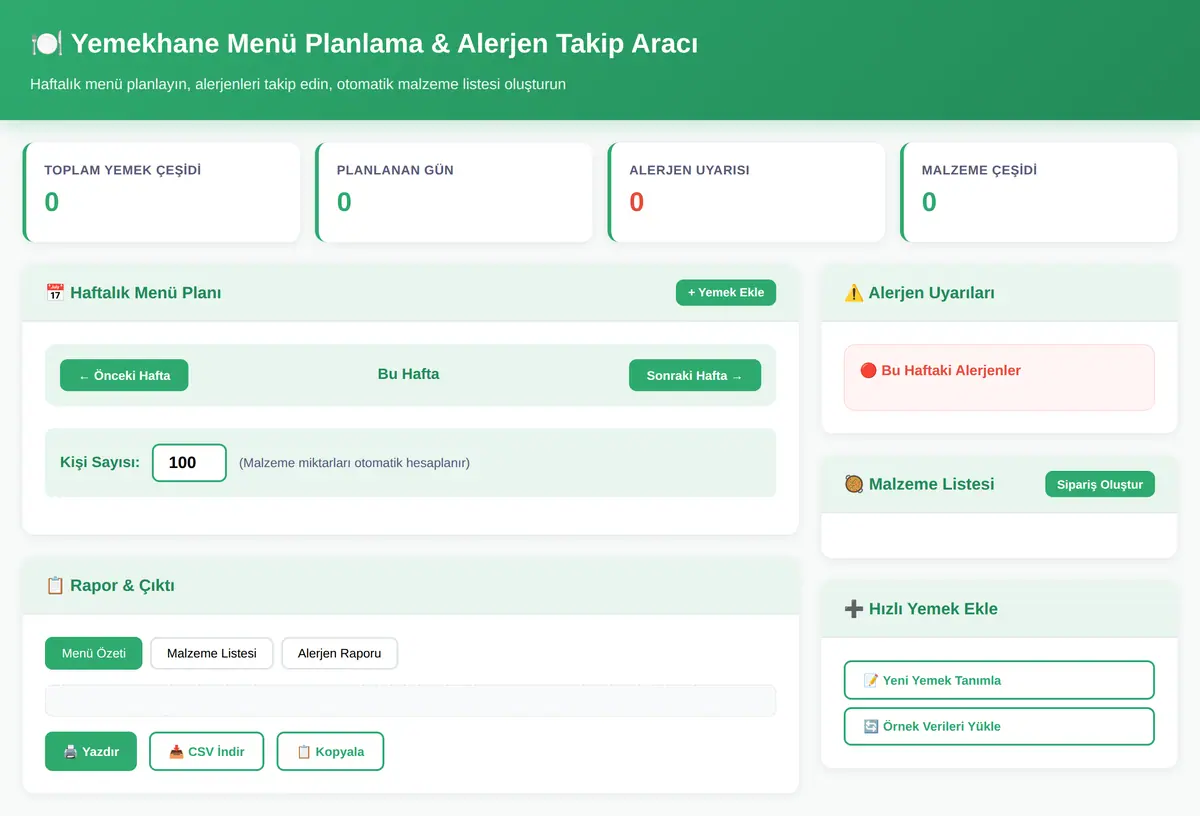Click the Kişi Sayısı number field
1200x816 pixels.
189,463
